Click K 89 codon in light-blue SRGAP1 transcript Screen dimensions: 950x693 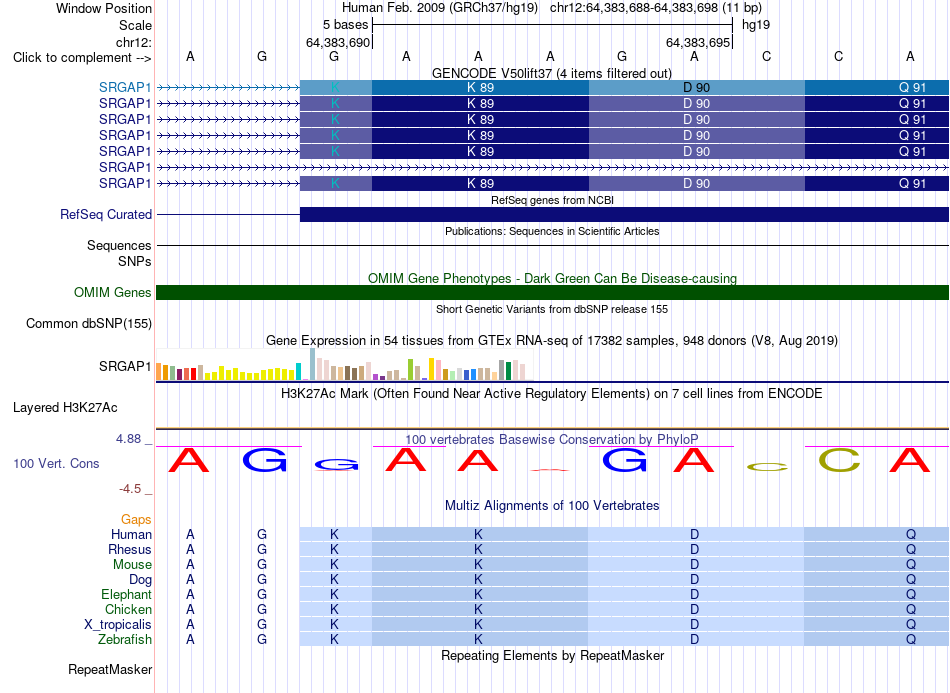[480, 87]
